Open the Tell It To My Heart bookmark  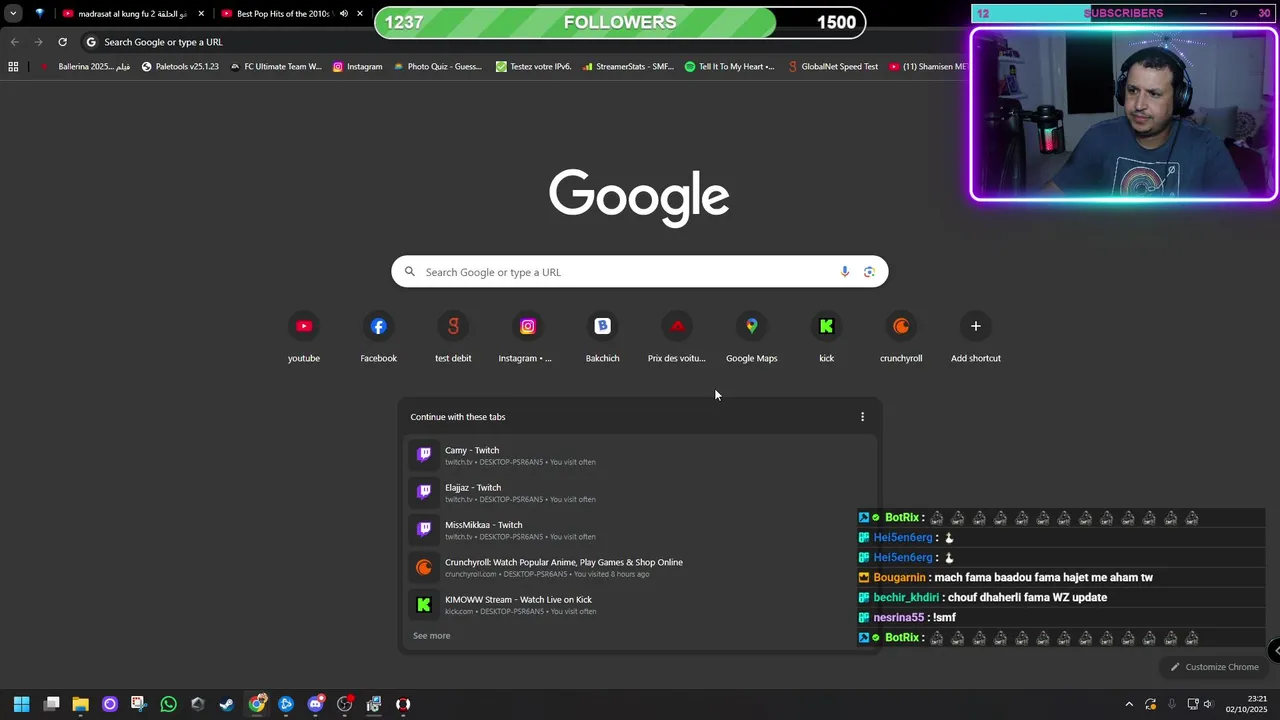tap(730, 67)
